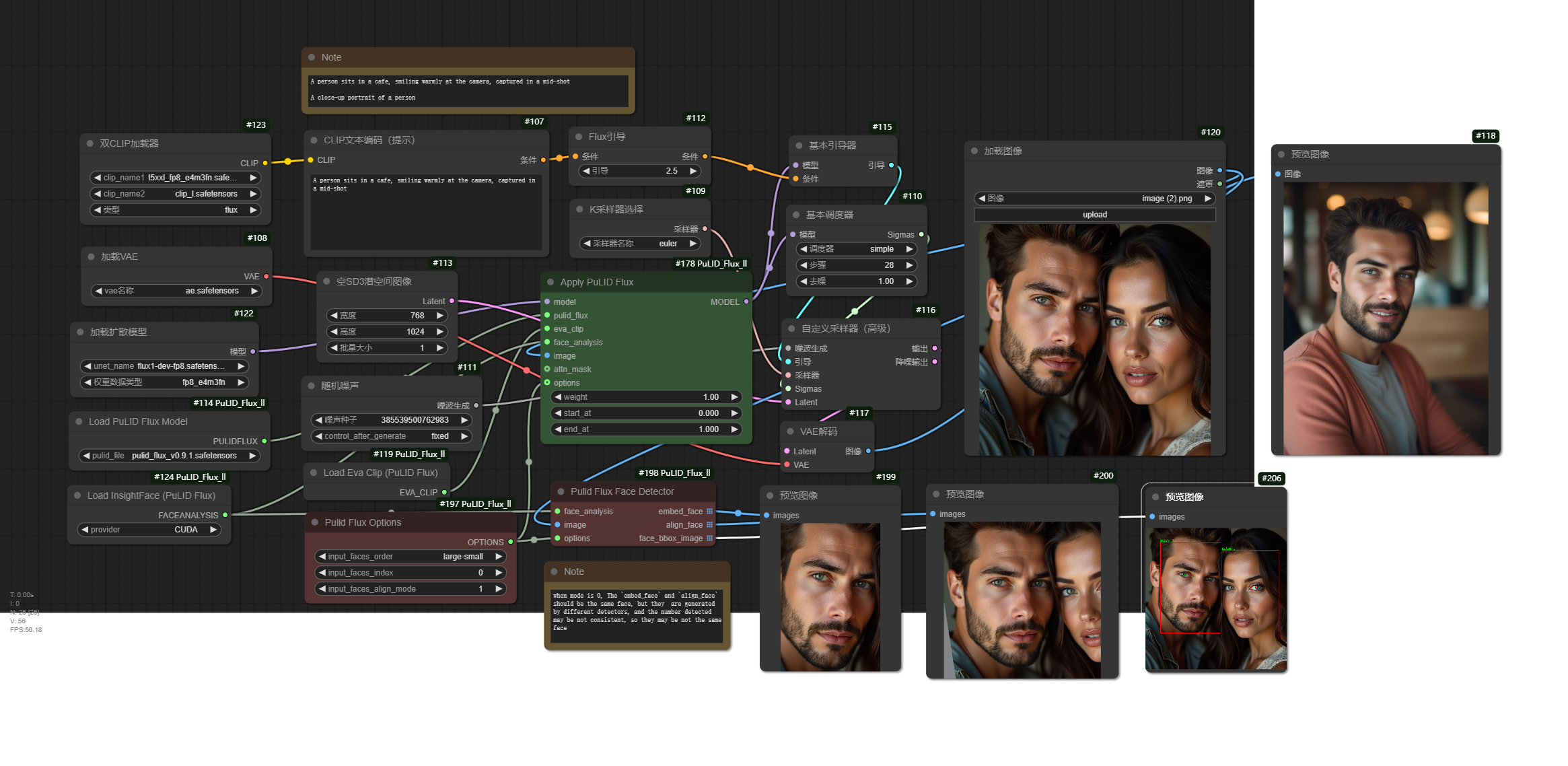This screenshot has height=766, width=1568.
Task: Click the end_at value slider field
Action: point(646,429)
